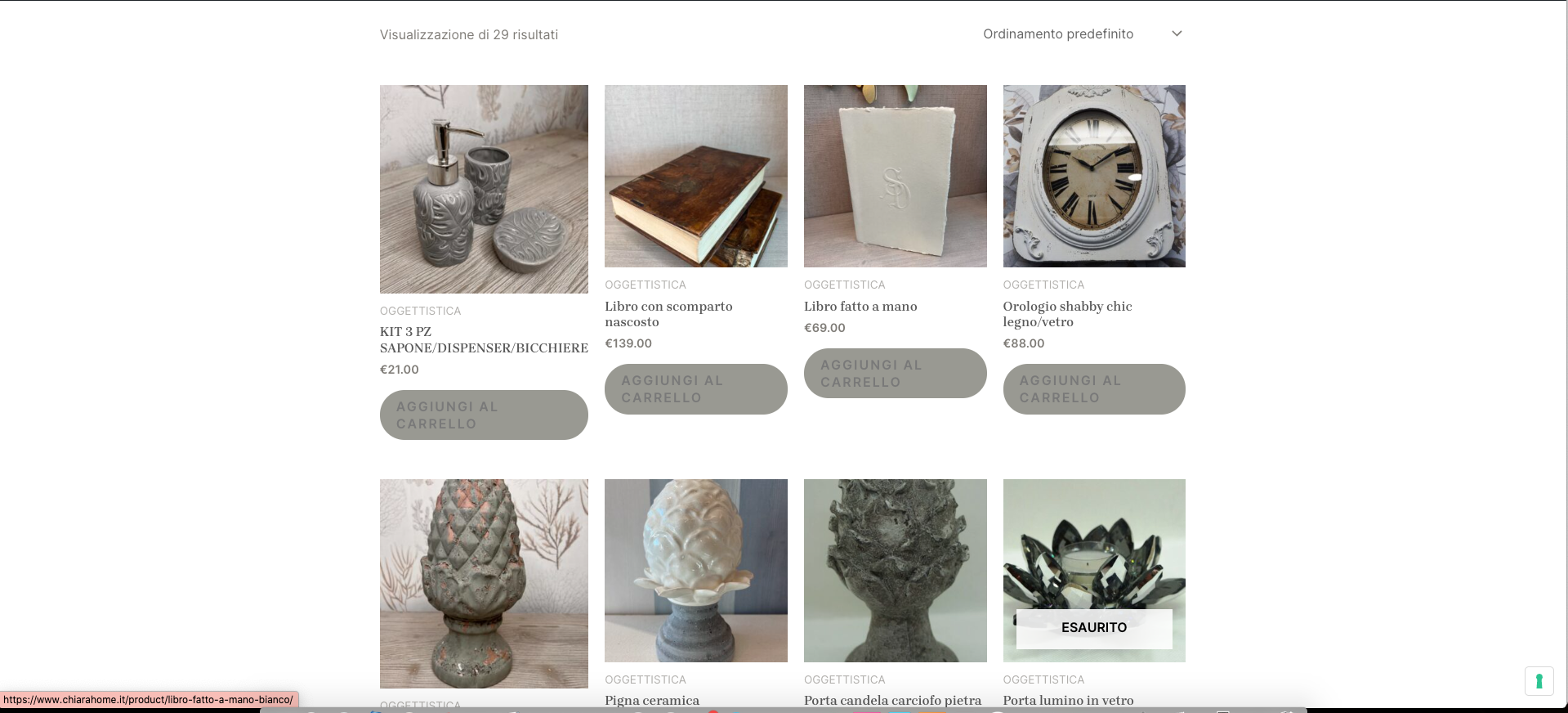Open the KIT 3 PZ SAPONE/DISPENSER/BICCHIERE title link

484,340
